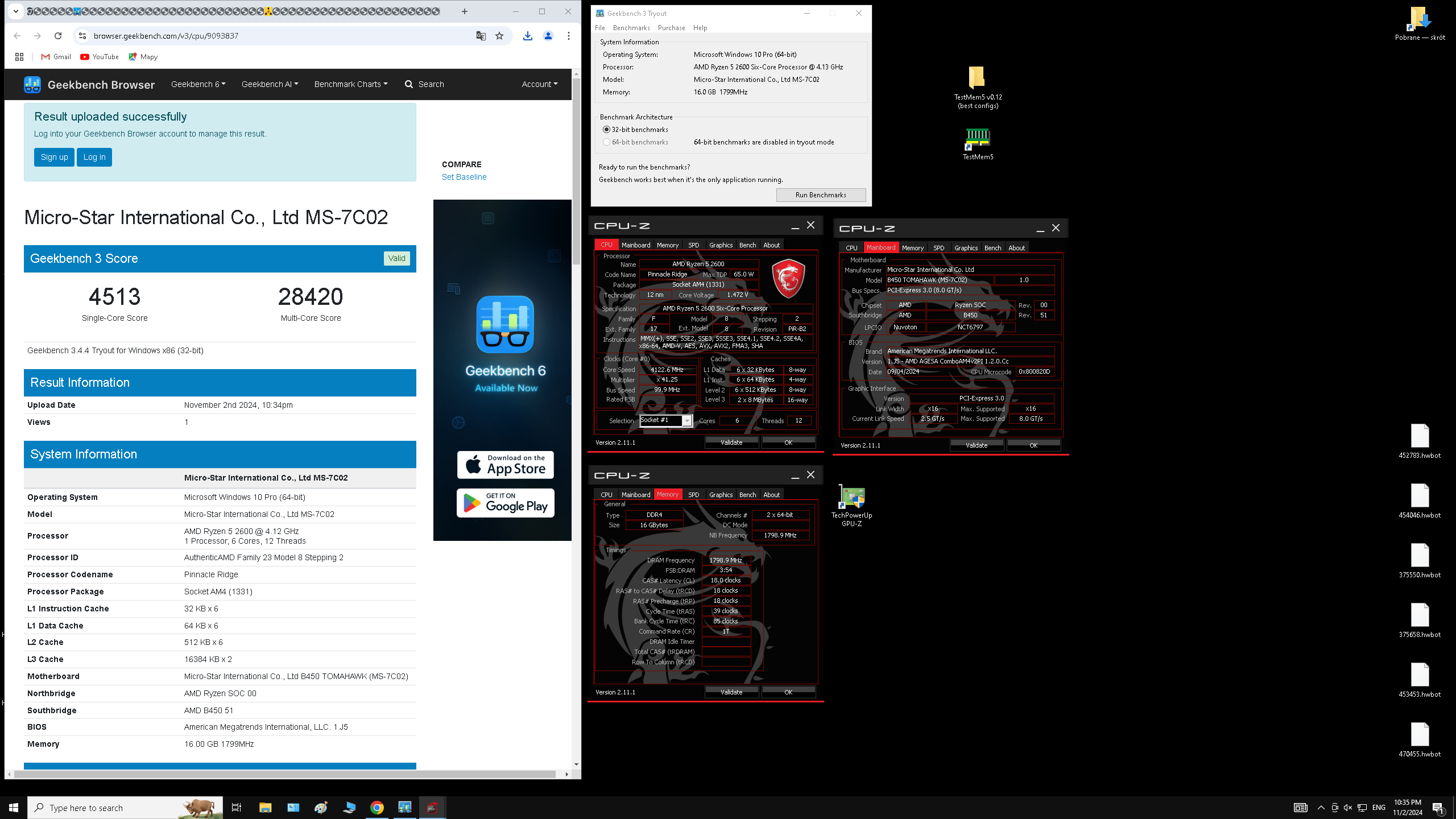Open TechPowerUp GPU-Z desktop icon
Image resolution: width=1456 pixels, height=819 pixels.
(x=851, y=506)
